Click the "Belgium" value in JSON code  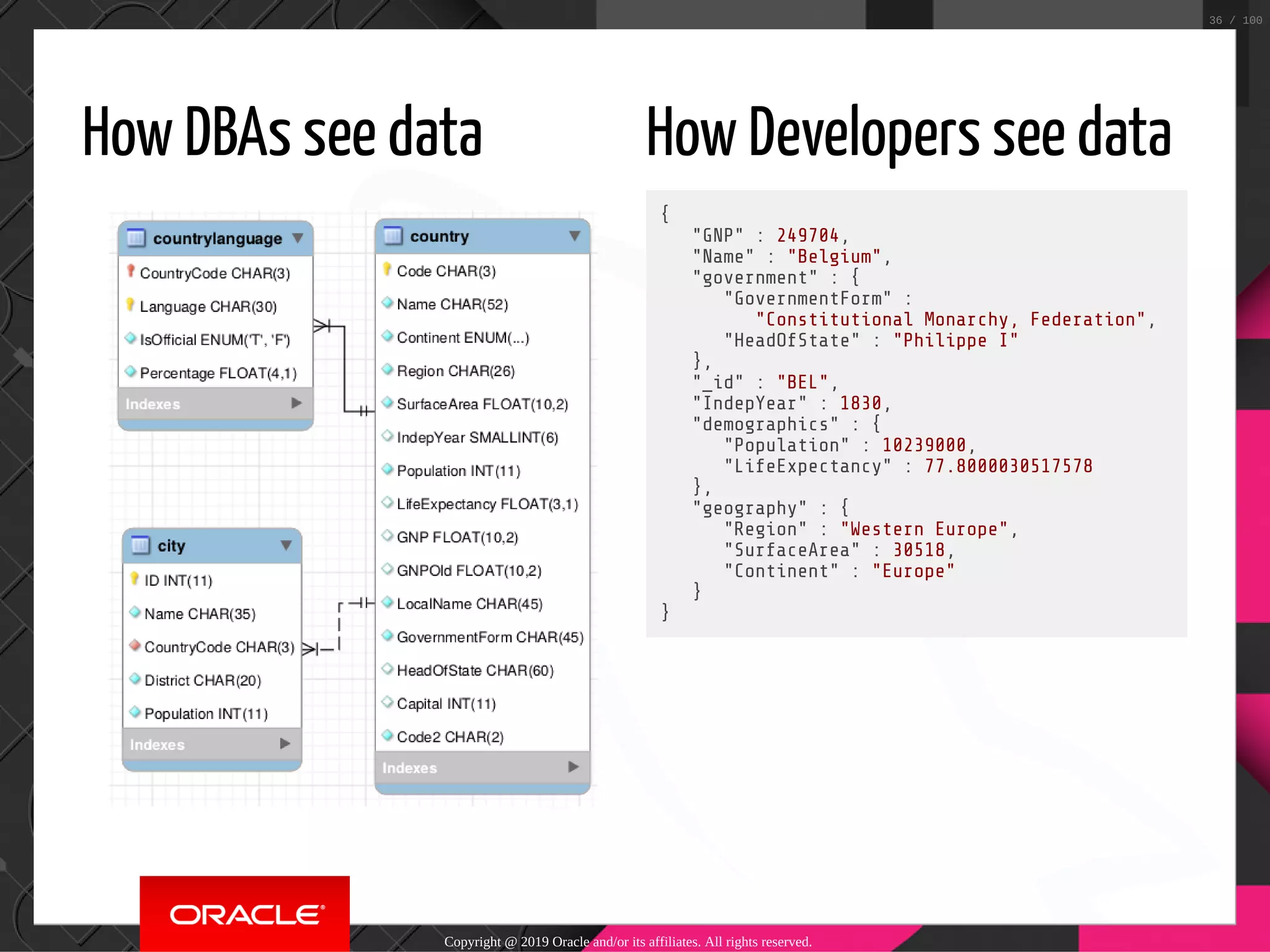pos(834,257)
